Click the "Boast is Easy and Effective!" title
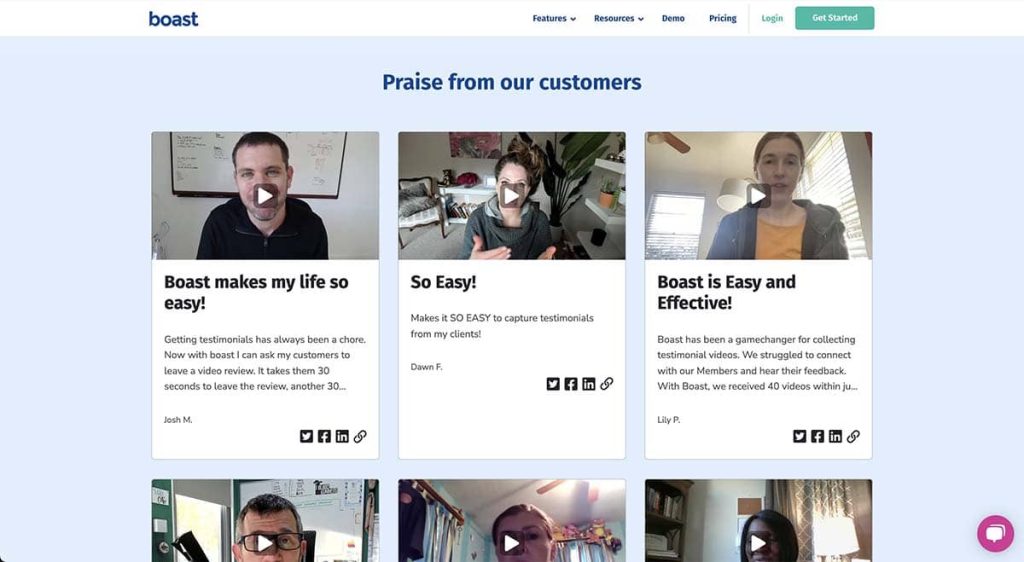Viewport: 1024px width, 562px height. pos(726,292)
